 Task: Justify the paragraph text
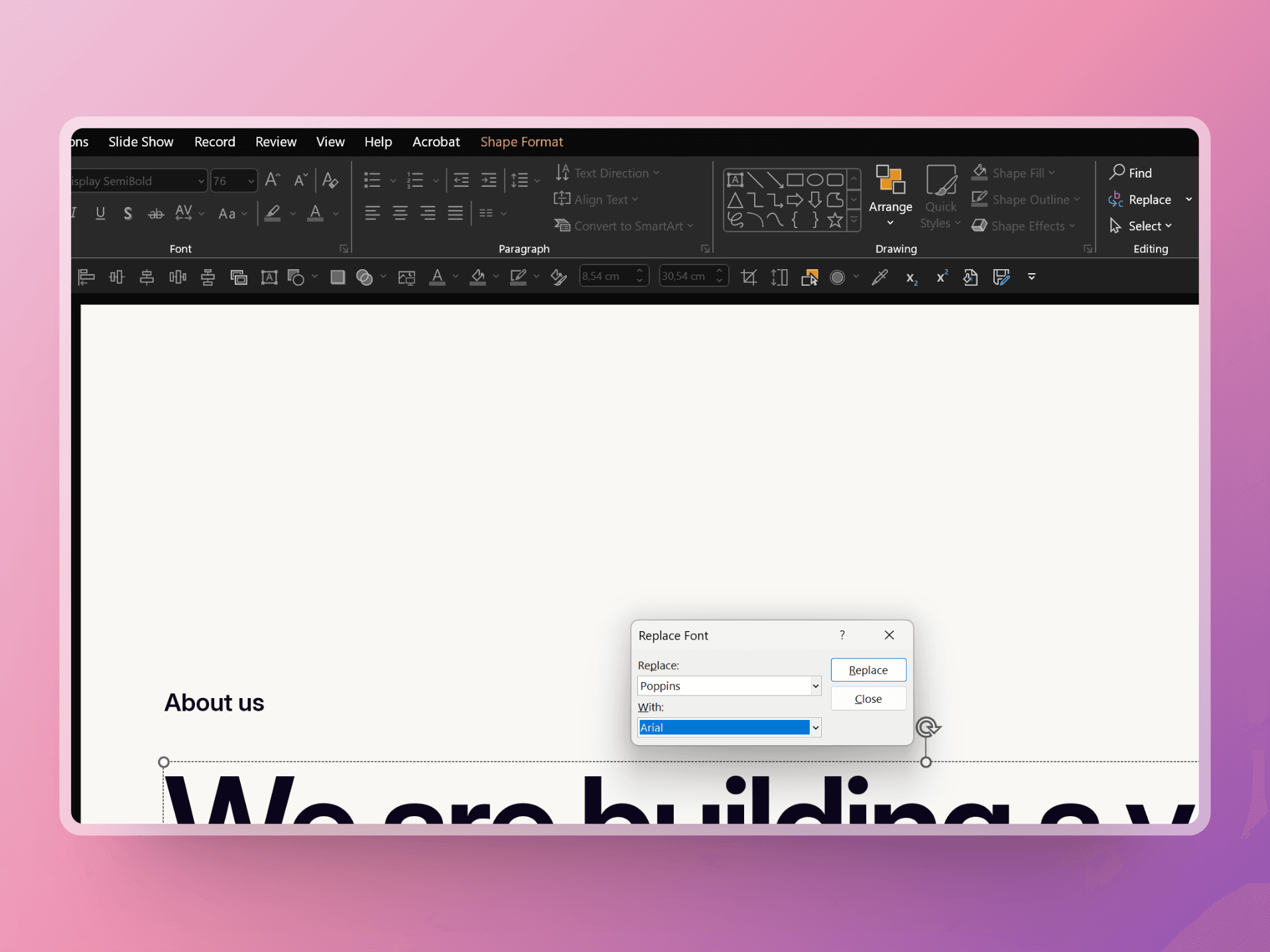[x=455, y=213]
